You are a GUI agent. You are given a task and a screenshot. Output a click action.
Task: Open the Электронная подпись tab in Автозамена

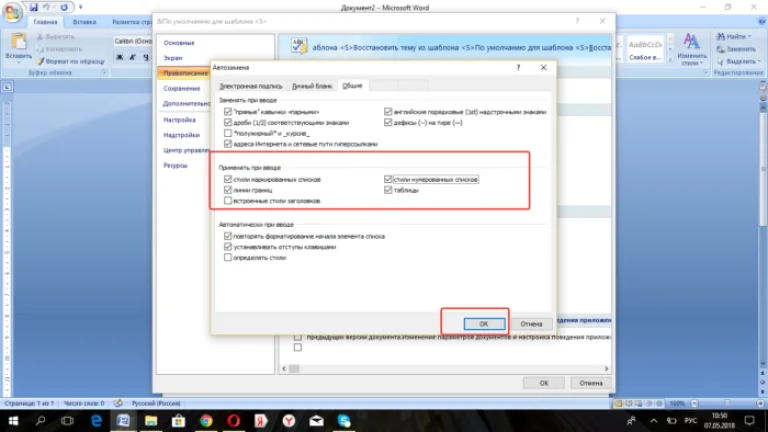coord(251,86)
